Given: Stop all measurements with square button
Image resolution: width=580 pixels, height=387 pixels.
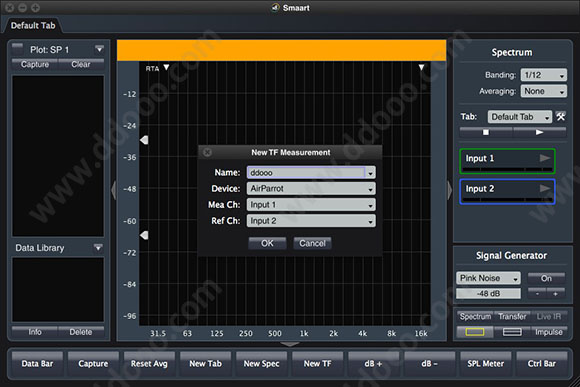Looking at the screenshot, I should pyautogui.click(x=486, y=132).
